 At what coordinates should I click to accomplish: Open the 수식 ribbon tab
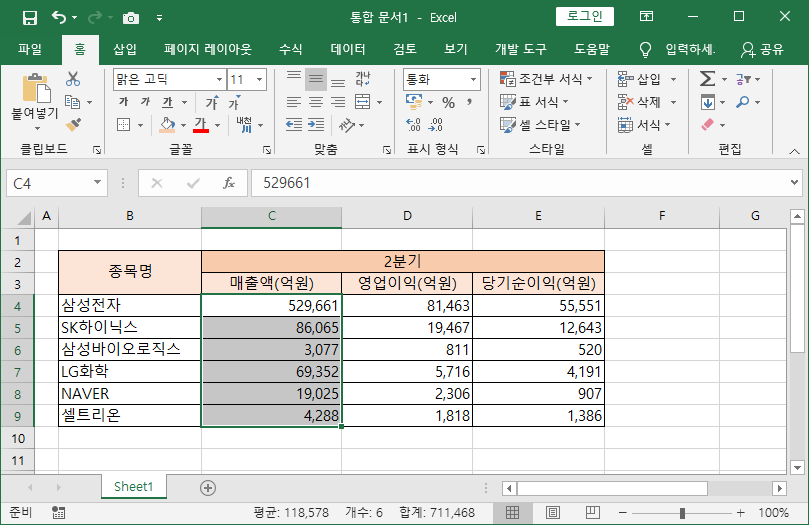coord(290,50)
